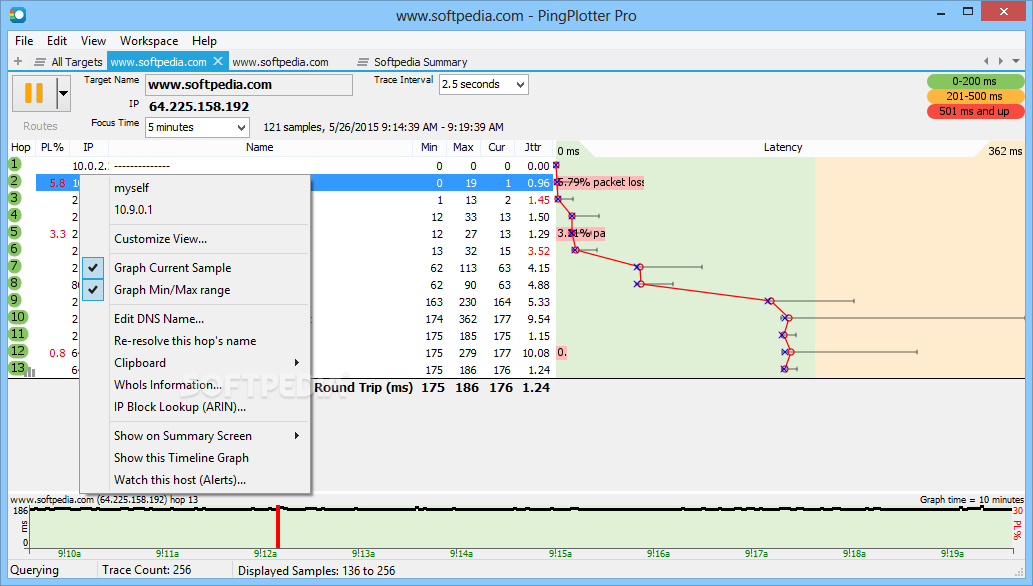Click the hop 11 green circle
Viewport: 1033px width, 586px height.
click(18, 334)
